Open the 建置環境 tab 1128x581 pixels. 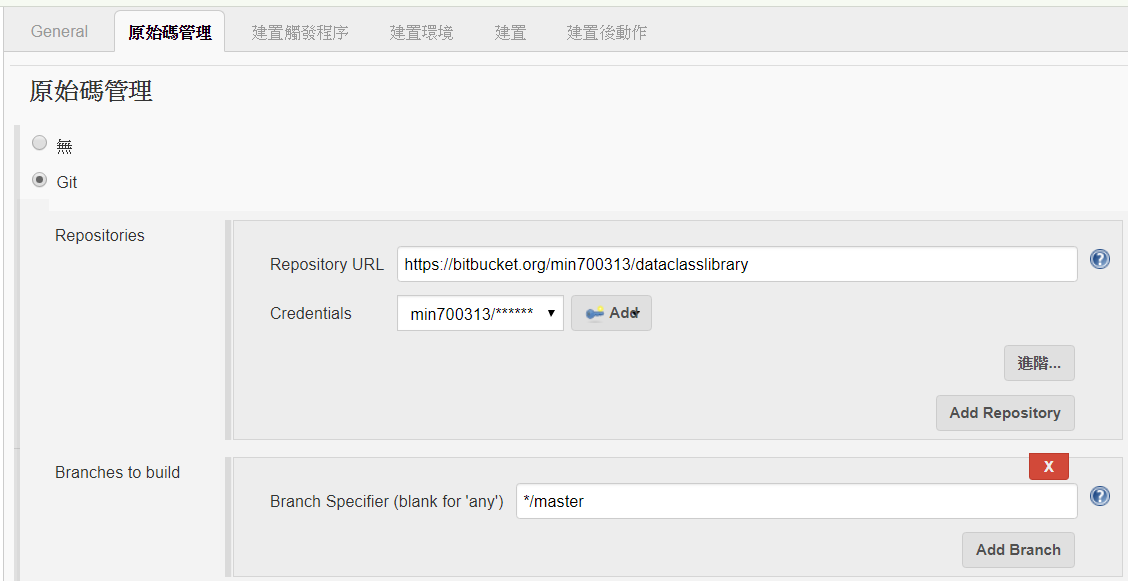coord(422,32)
